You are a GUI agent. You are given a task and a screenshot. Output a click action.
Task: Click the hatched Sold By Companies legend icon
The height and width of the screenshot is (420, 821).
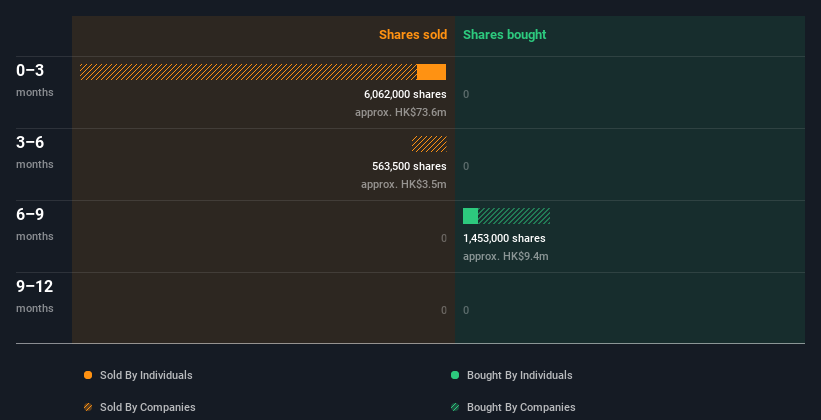88,407
